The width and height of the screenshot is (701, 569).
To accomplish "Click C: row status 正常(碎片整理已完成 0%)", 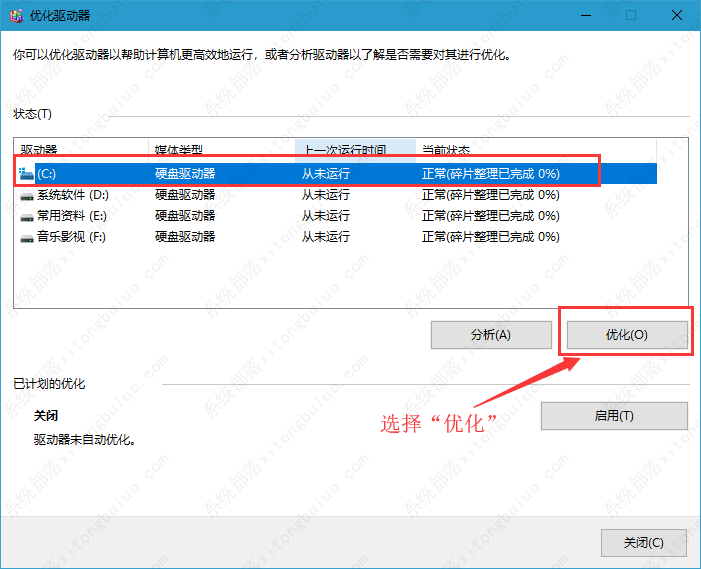I will click(x=491, y=173).
